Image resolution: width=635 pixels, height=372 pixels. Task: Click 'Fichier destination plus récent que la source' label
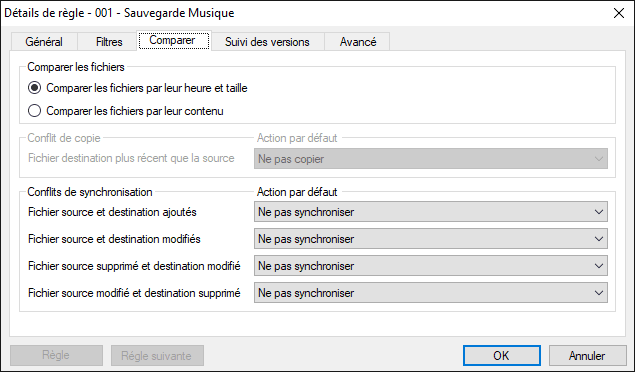pos(131,158)
